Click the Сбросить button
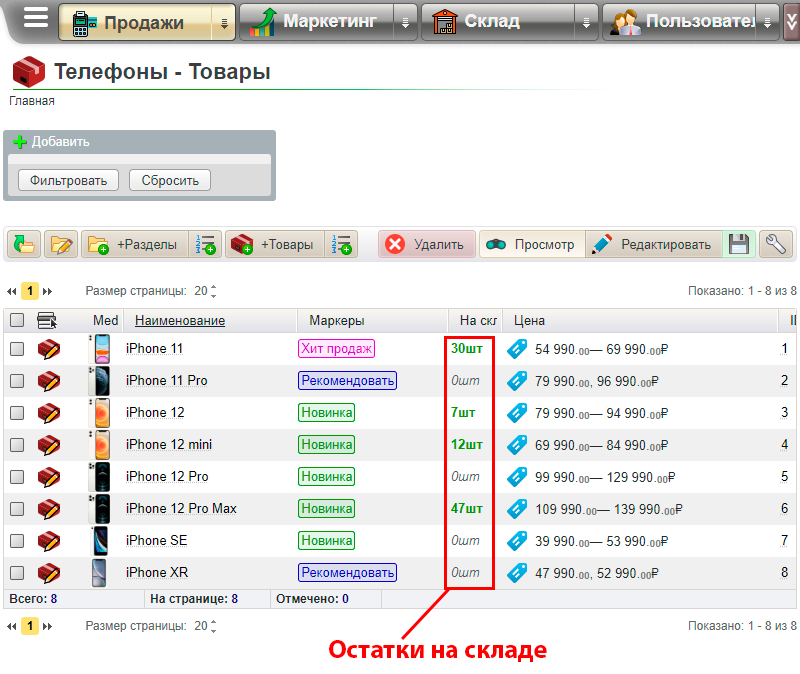This screenshot has height=674, width=800. (170, 181)
